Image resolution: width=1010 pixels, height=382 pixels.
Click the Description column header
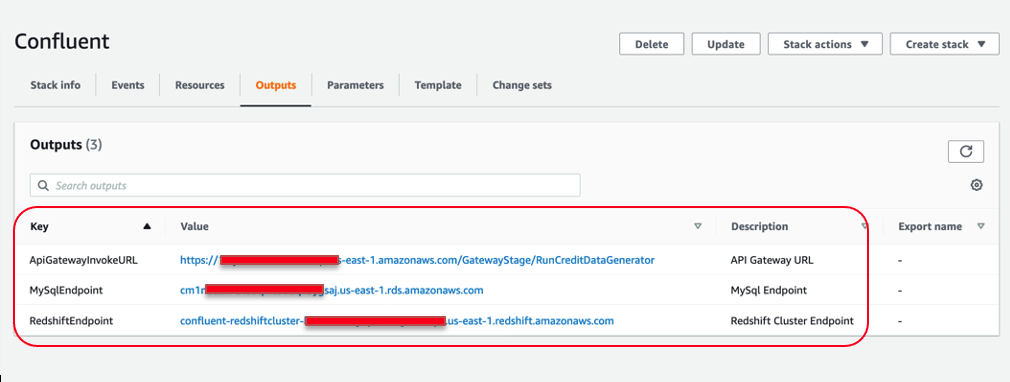click(x=759, y=226)
